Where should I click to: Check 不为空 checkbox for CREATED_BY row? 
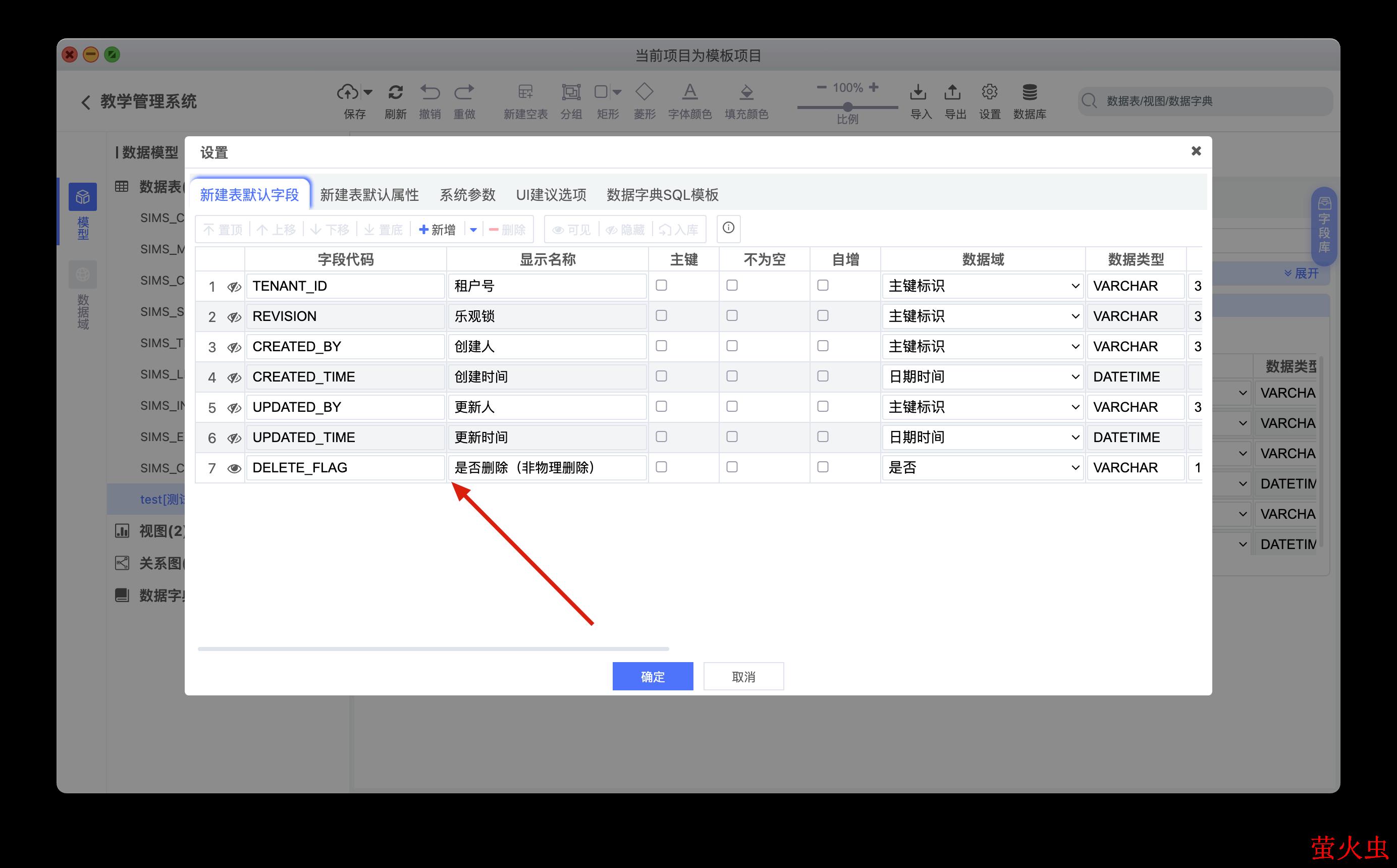click(732, 346)
